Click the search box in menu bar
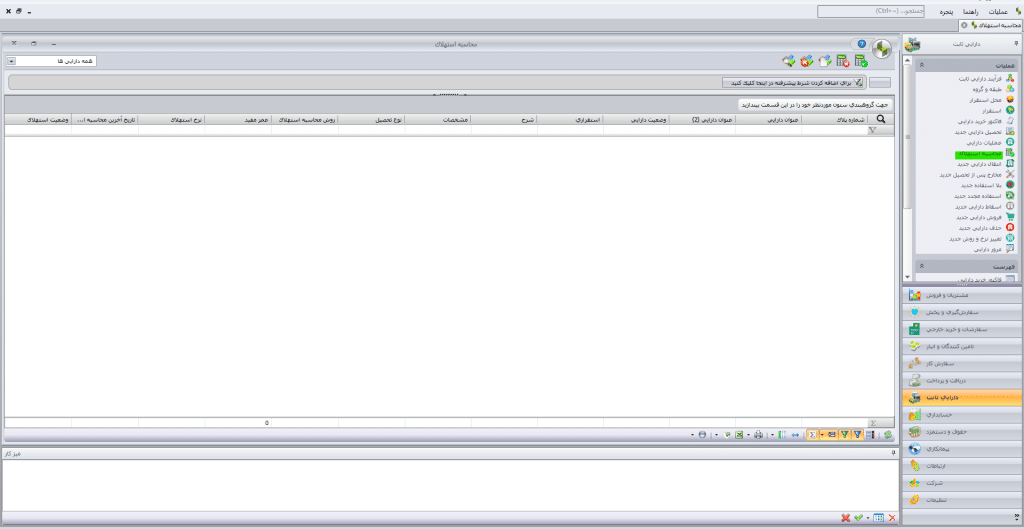The width and height of the screenshot is (1024, 529). coord(871,11)
